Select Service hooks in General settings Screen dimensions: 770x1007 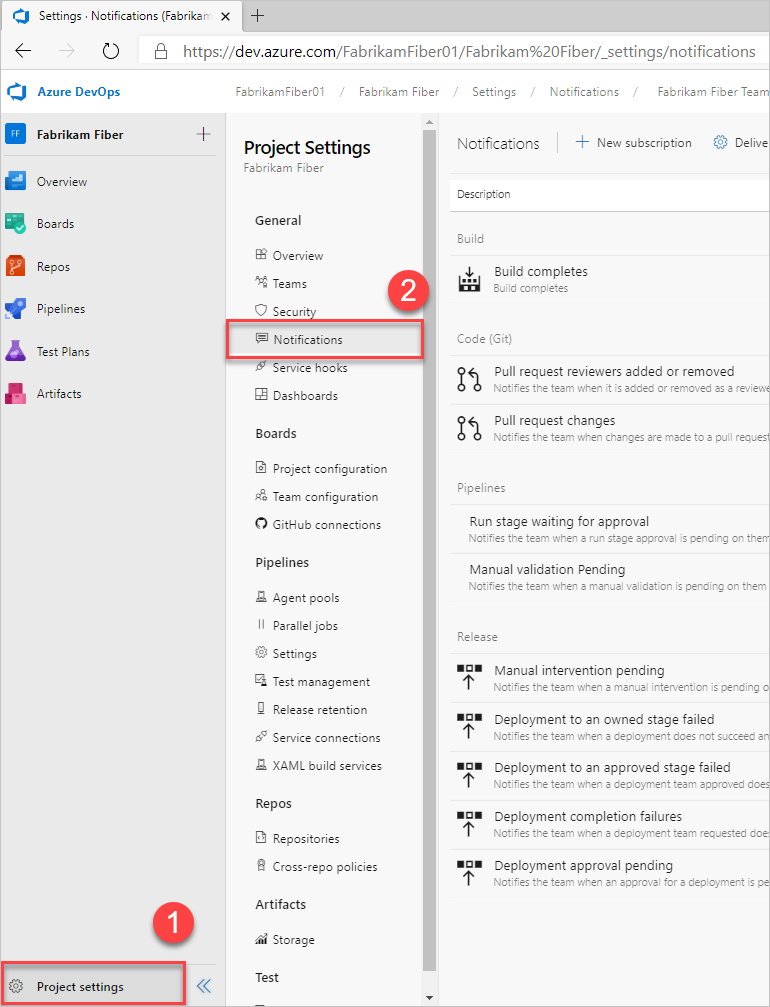click(310, 368)
